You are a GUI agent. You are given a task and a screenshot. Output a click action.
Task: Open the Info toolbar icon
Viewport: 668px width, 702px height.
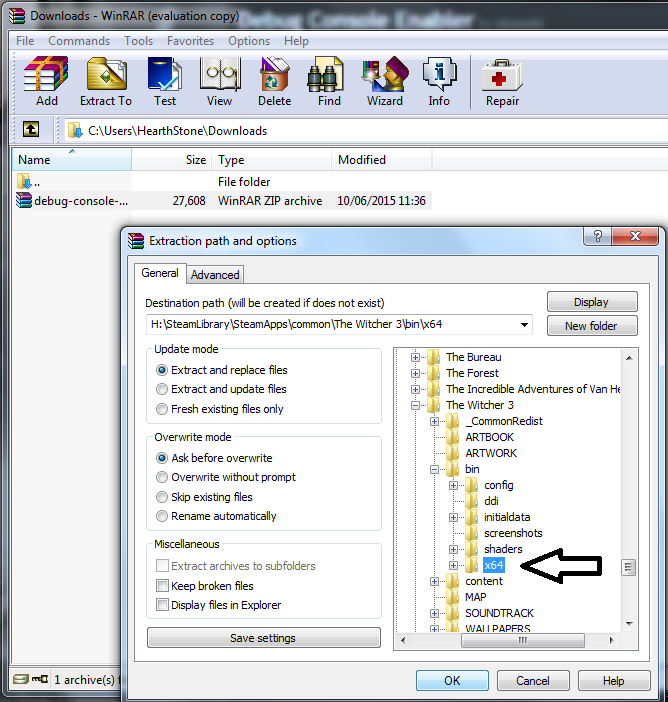point(439,74)
